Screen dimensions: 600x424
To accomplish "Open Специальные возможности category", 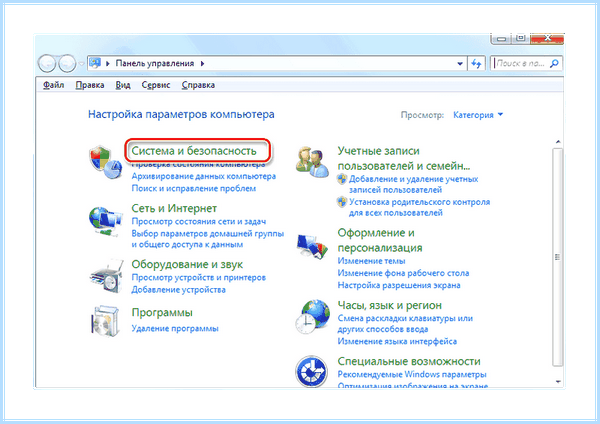I will (409, 361).
